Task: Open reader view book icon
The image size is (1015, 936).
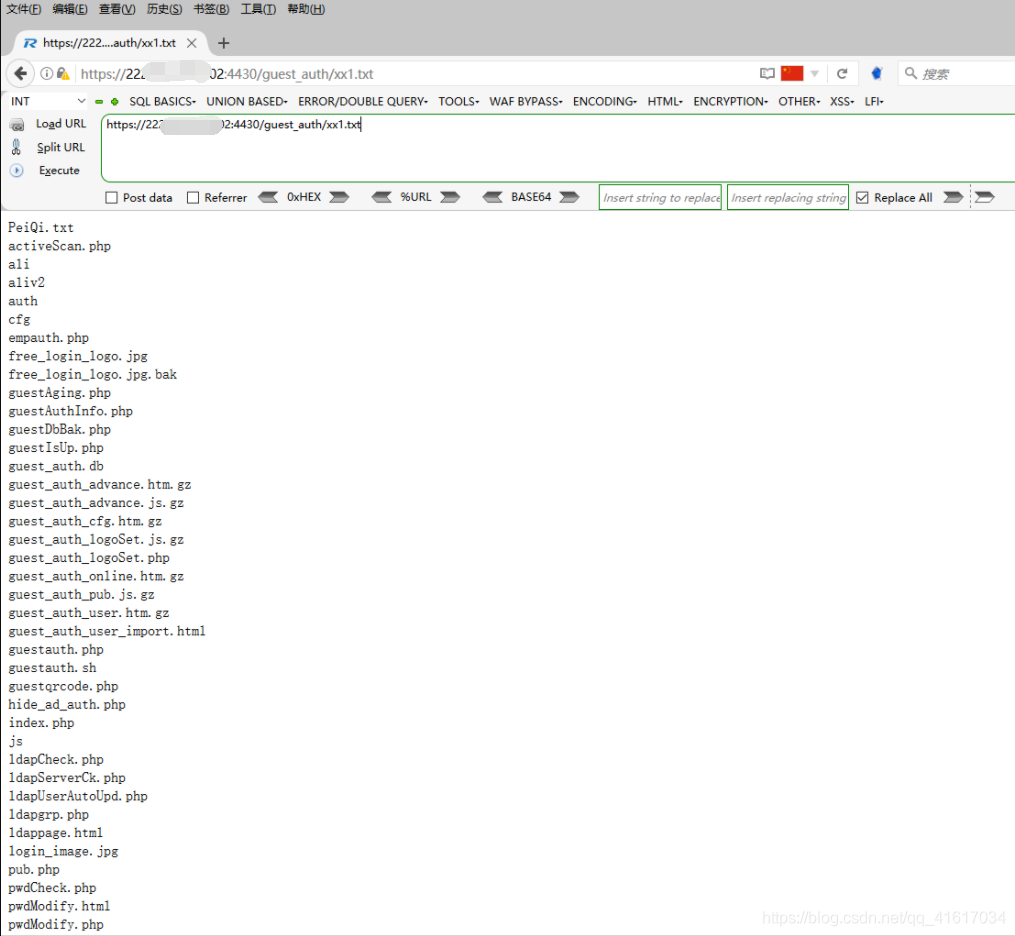Action: 767,74
